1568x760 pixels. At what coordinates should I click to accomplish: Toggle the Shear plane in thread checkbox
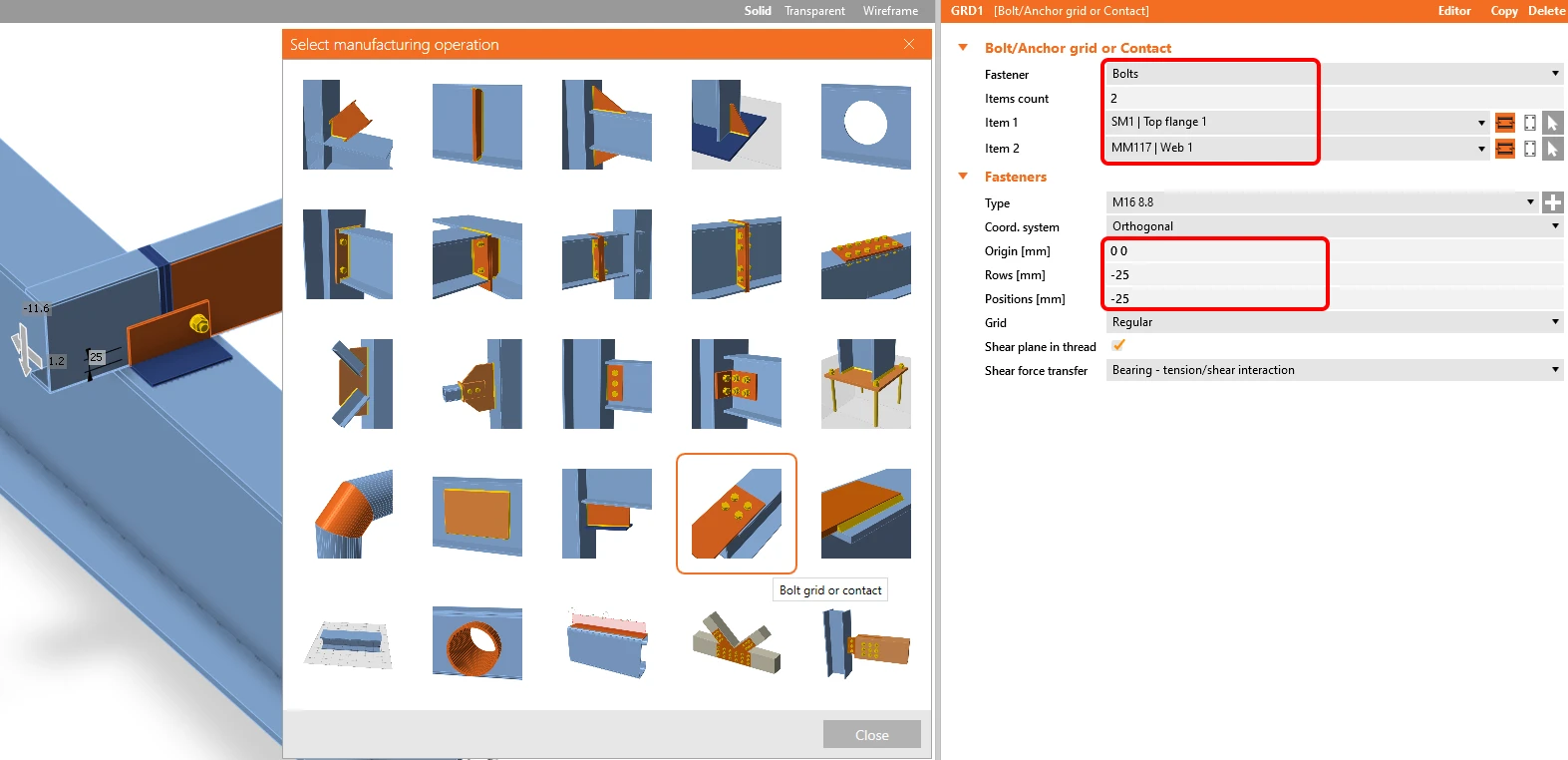pyautogui.click(x=1118, y=346)
